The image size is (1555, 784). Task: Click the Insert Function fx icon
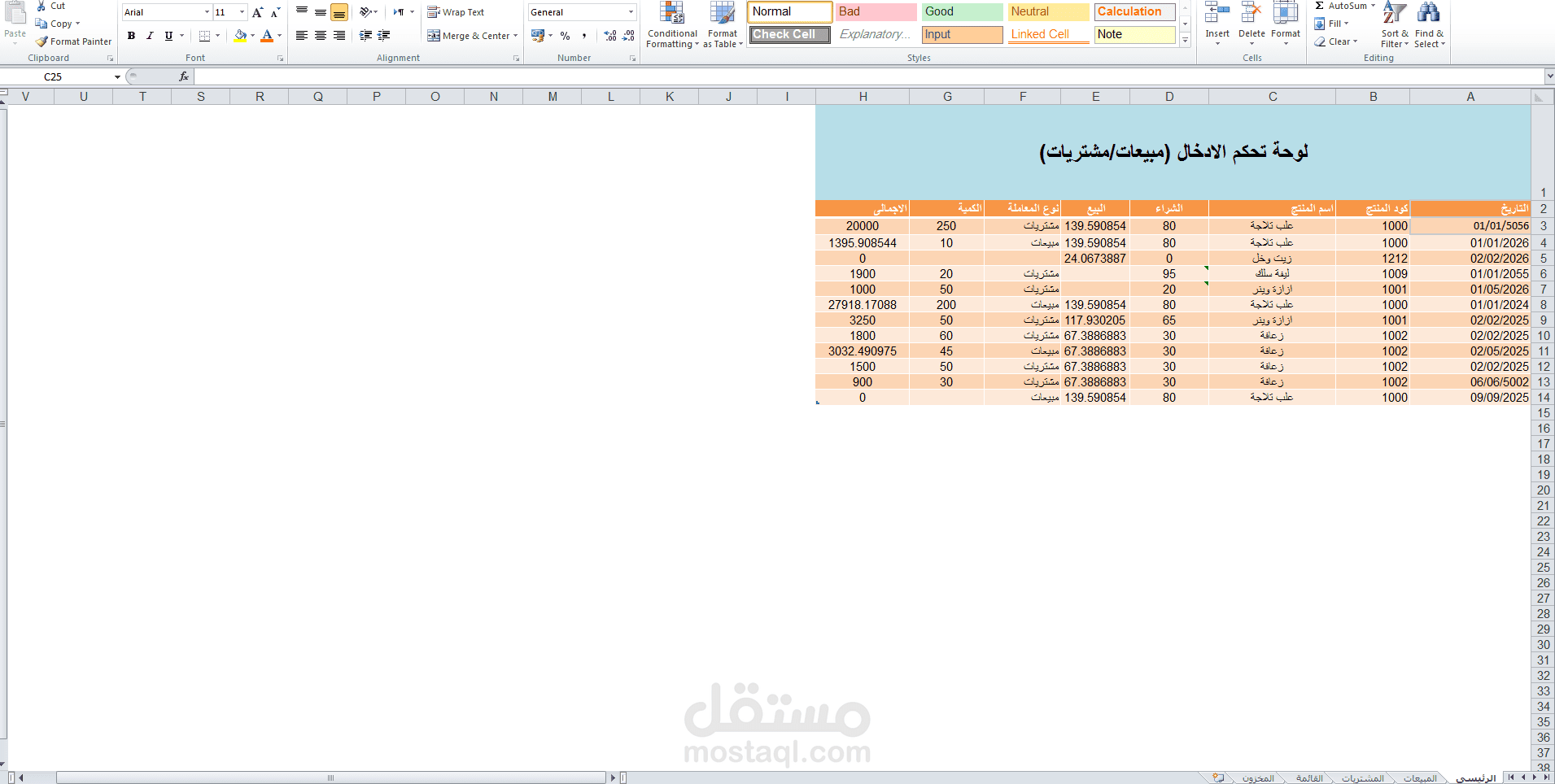tap(184, 76)
